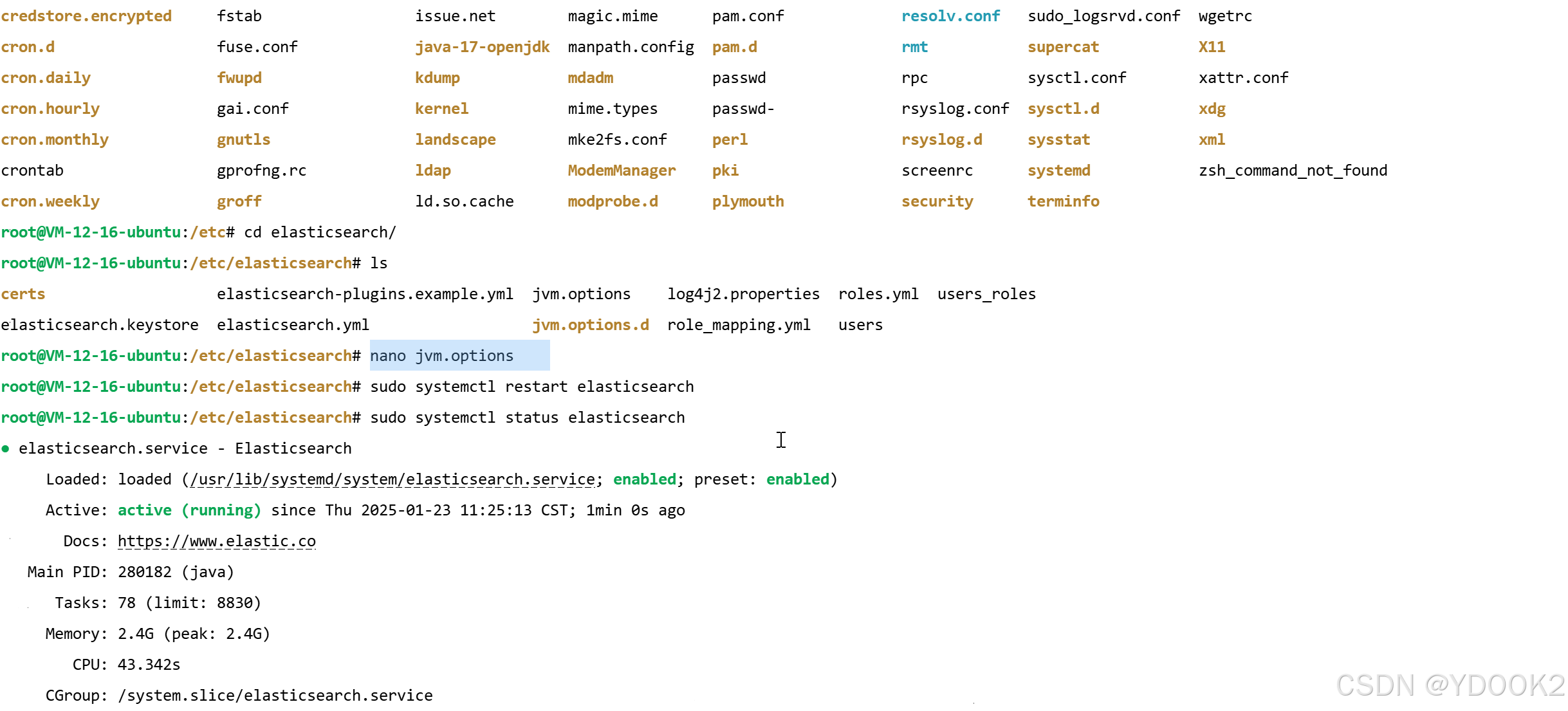Select the java-17-openjdk directory entry
1568x711 pixels.
(483, 46)
